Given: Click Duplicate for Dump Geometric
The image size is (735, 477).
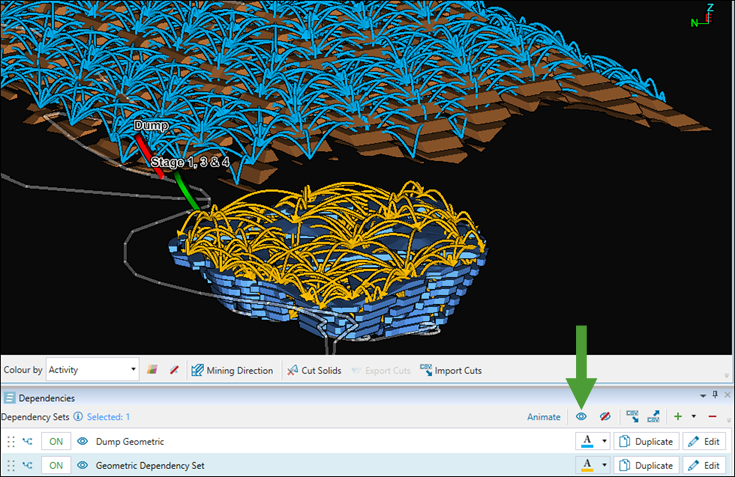Looking at the screenshot, I should coord(645,441).
